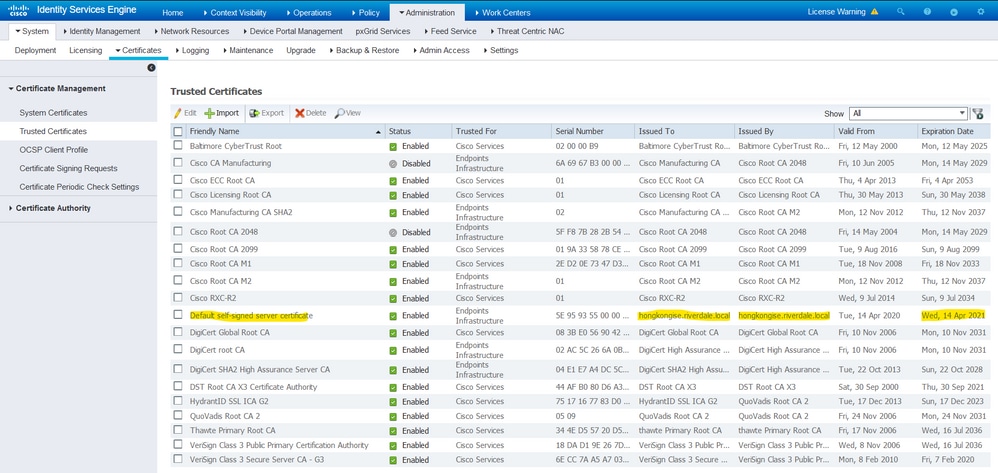Check the DST Root CA X3 checkbox
The height and width of the screenshot is (473, 998).
178,386
